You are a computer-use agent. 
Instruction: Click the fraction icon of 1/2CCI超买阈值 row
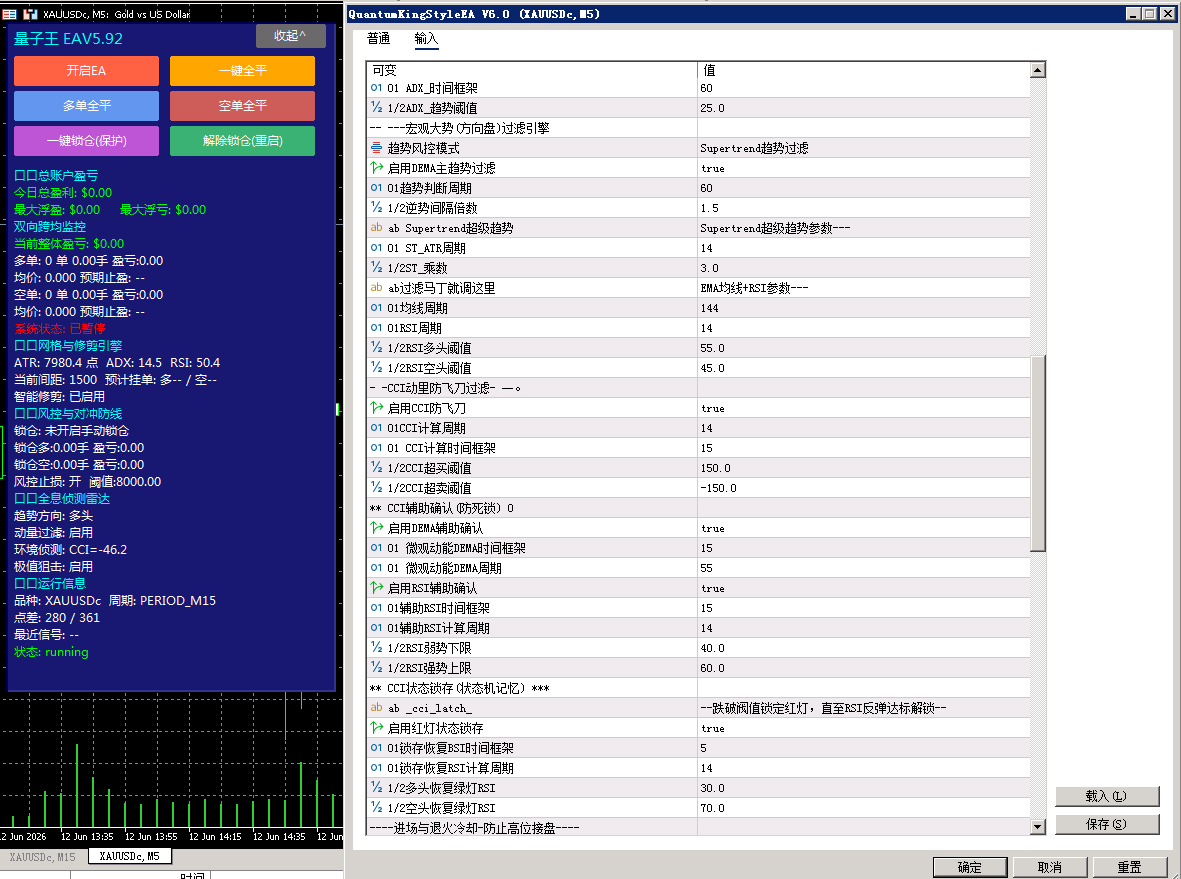tap(377, 468)
